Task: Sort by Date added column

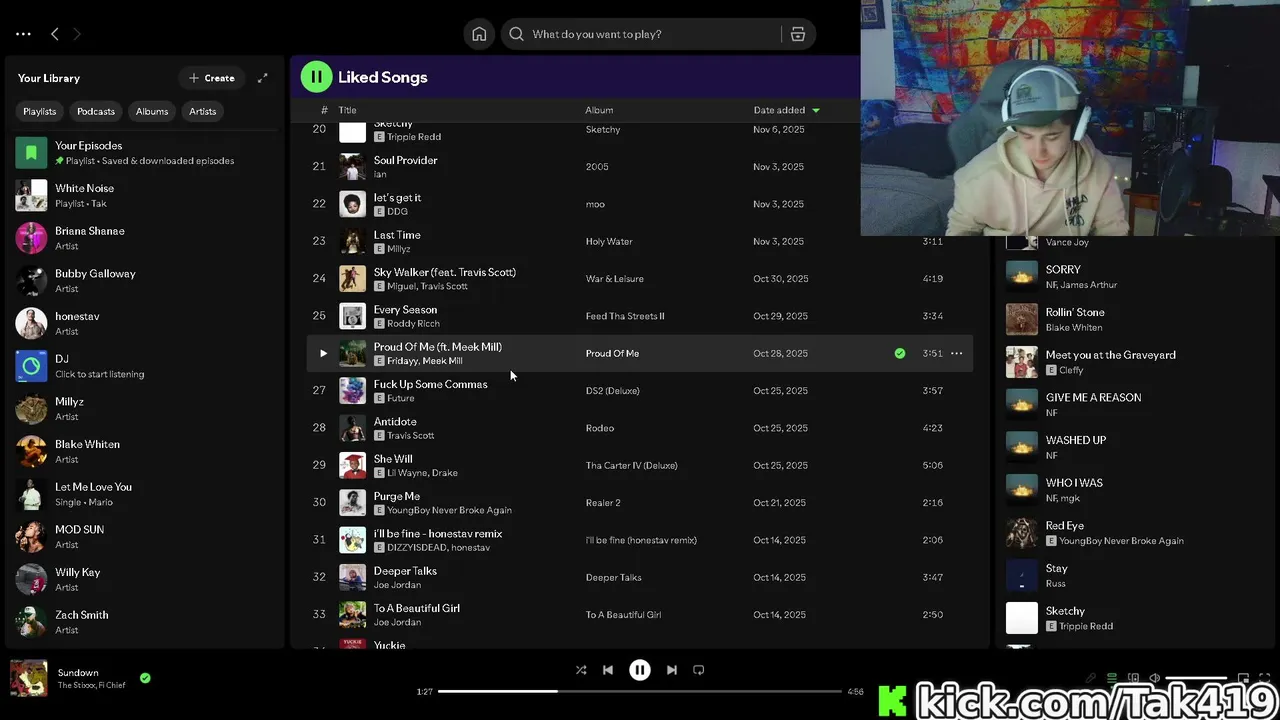Action: 786,110
